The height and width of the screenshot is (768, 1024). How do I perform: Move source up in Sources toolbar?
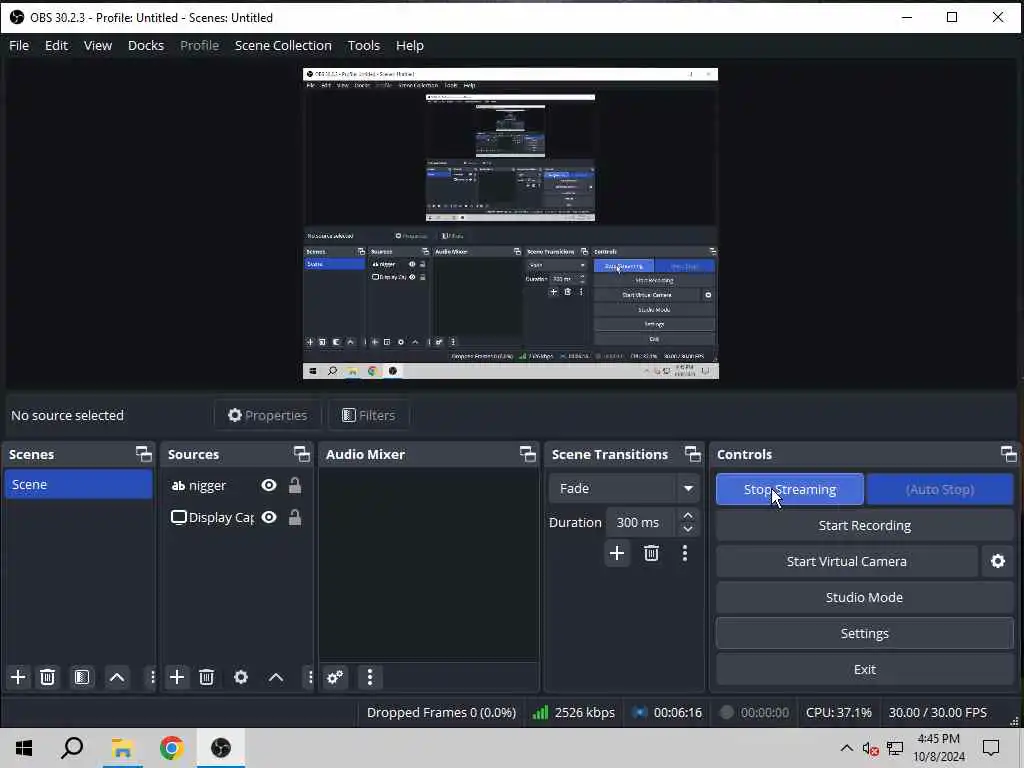(276, 677)
